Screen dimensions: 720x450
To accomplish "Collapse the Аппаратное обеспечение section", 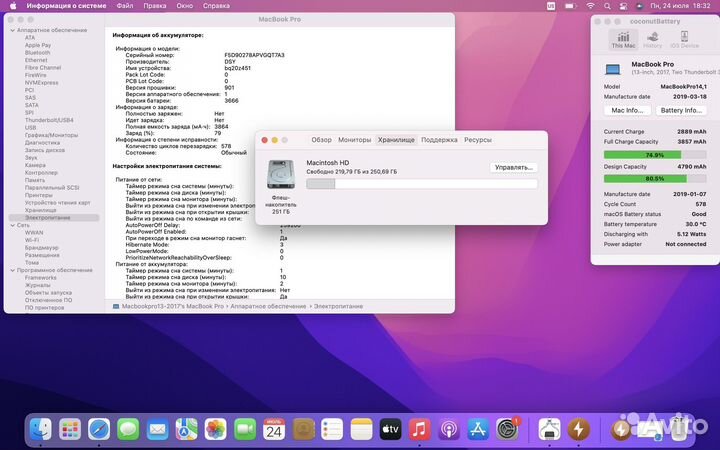I will click(x=12, y=30).
